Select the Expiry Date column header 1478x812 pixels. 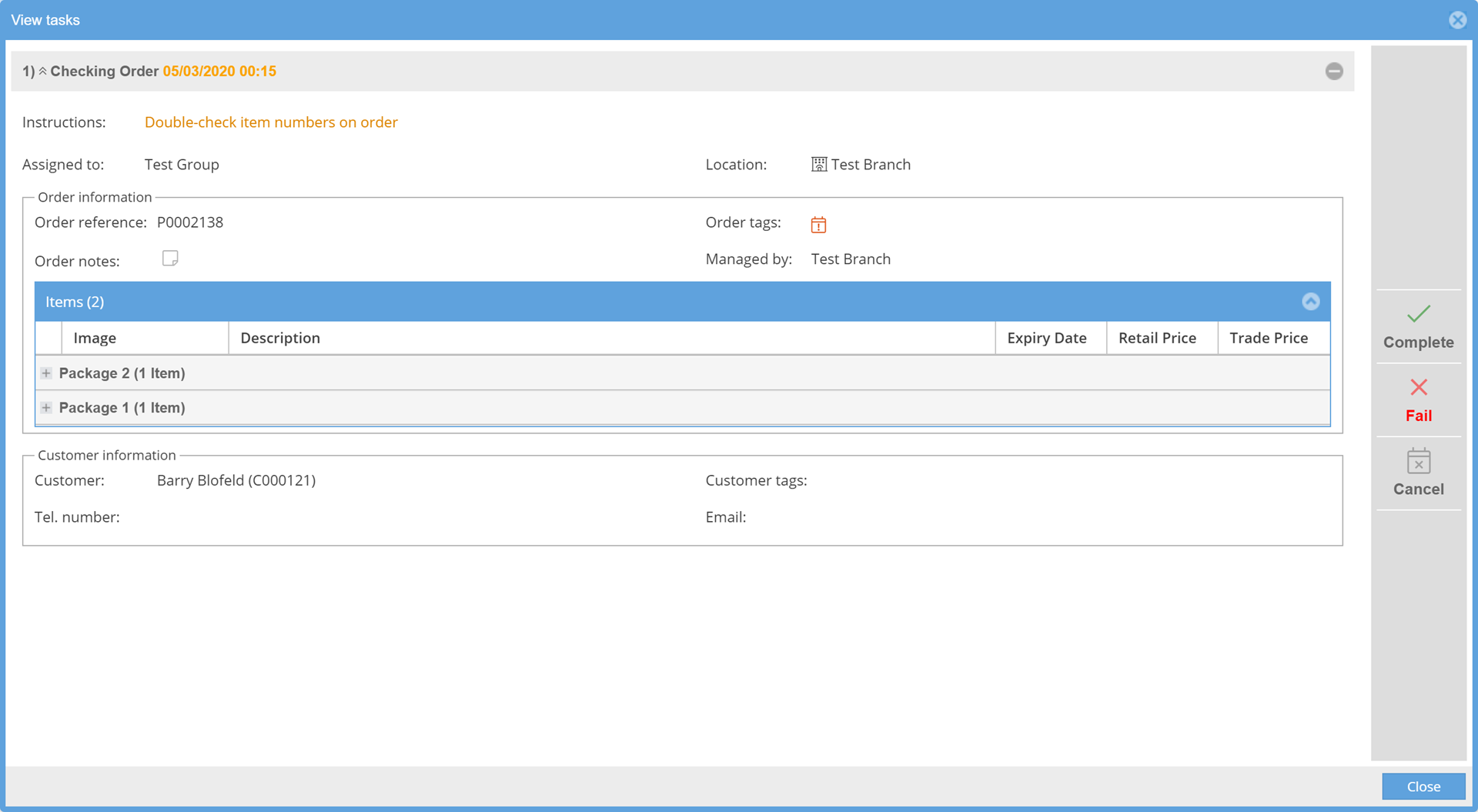pos(1046,338)
